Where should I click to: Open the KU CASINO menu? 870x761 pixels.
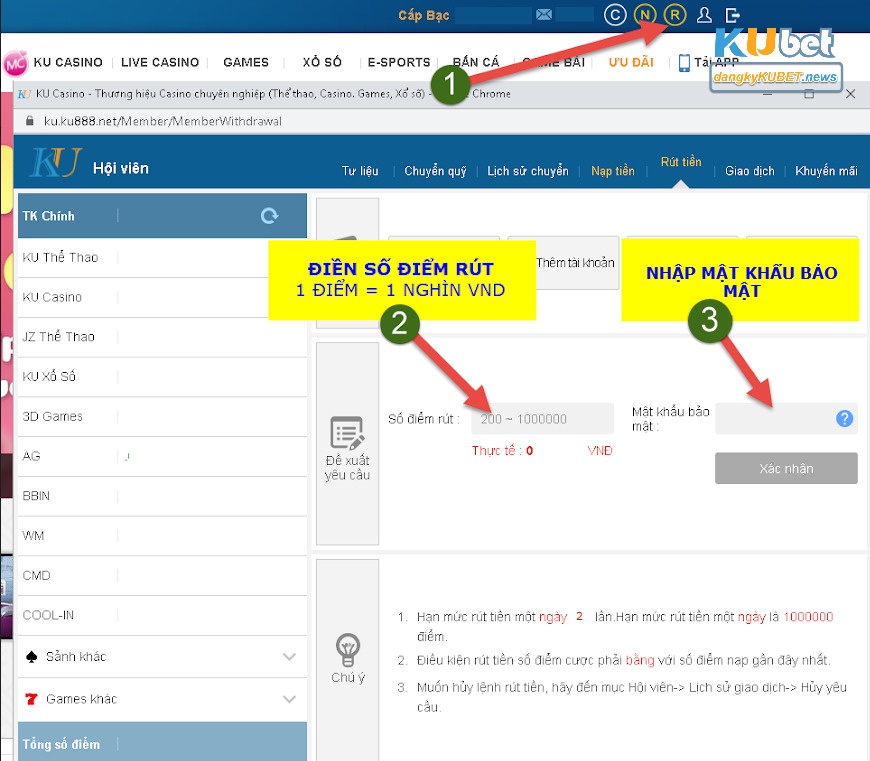pyautogui.click(x=68, y=62)
